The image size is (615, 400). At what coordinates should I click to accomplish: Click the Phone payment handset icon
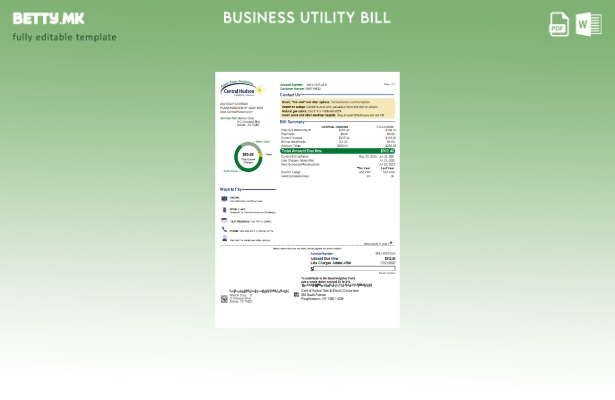(x=225, y=230)
